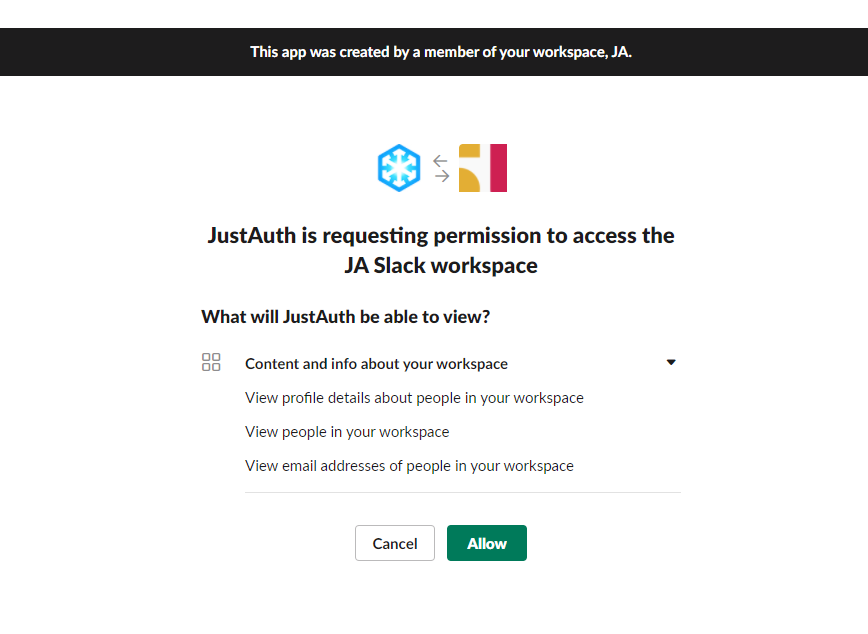The image size is (868, 634).
Task: Click 'View people in your workspace' permission
Action: [347, 432]
